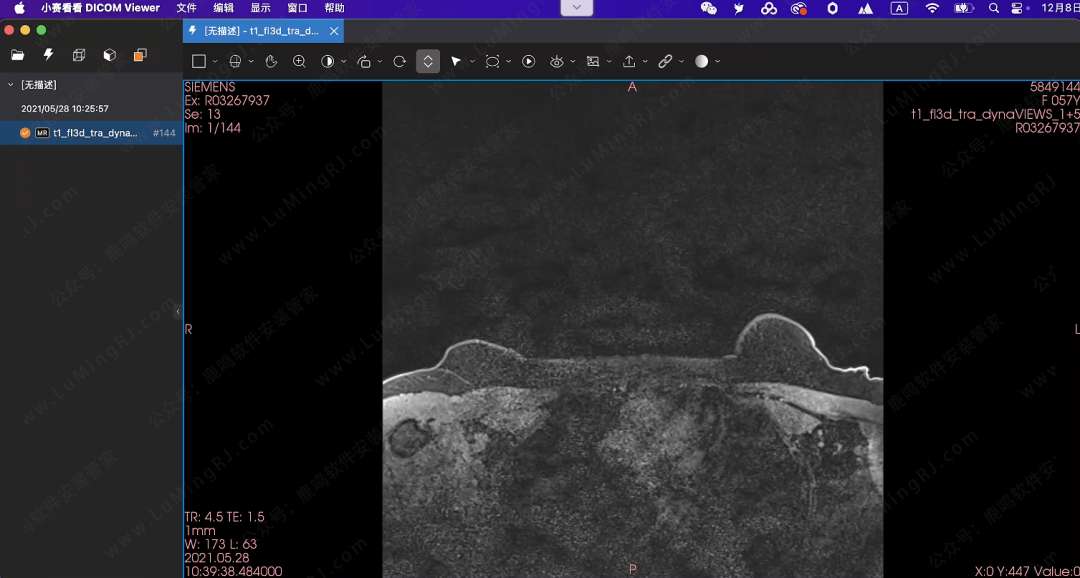Click the reset rotation arrow icon
The image size is (1080, 578).
tap(399, 62)
